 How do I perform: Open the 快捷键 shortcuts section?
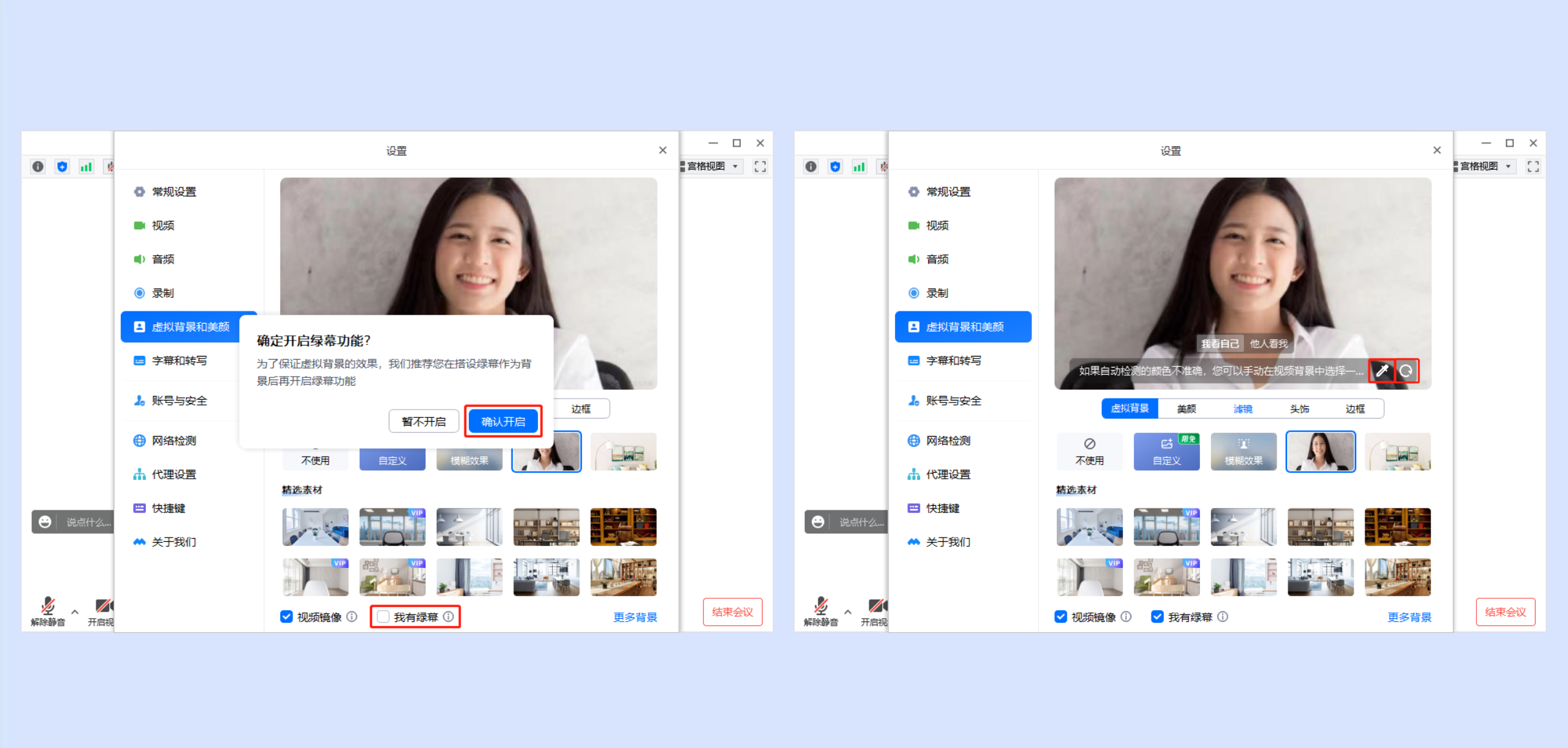tap(167, 508)
